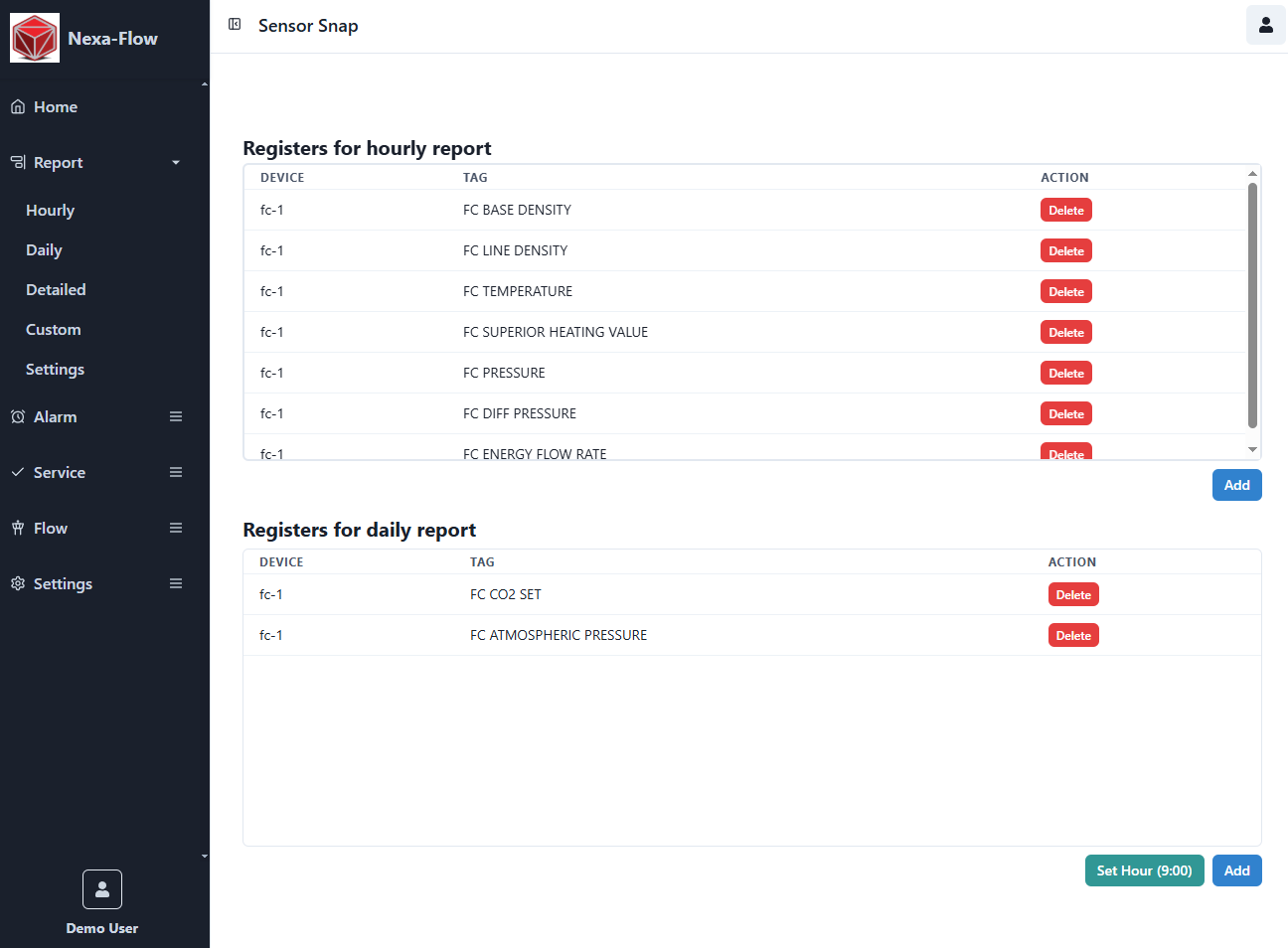Viewport: 1288px width, 948px height.
Task: Expand the Service submenu
Action: coord(176,473)
